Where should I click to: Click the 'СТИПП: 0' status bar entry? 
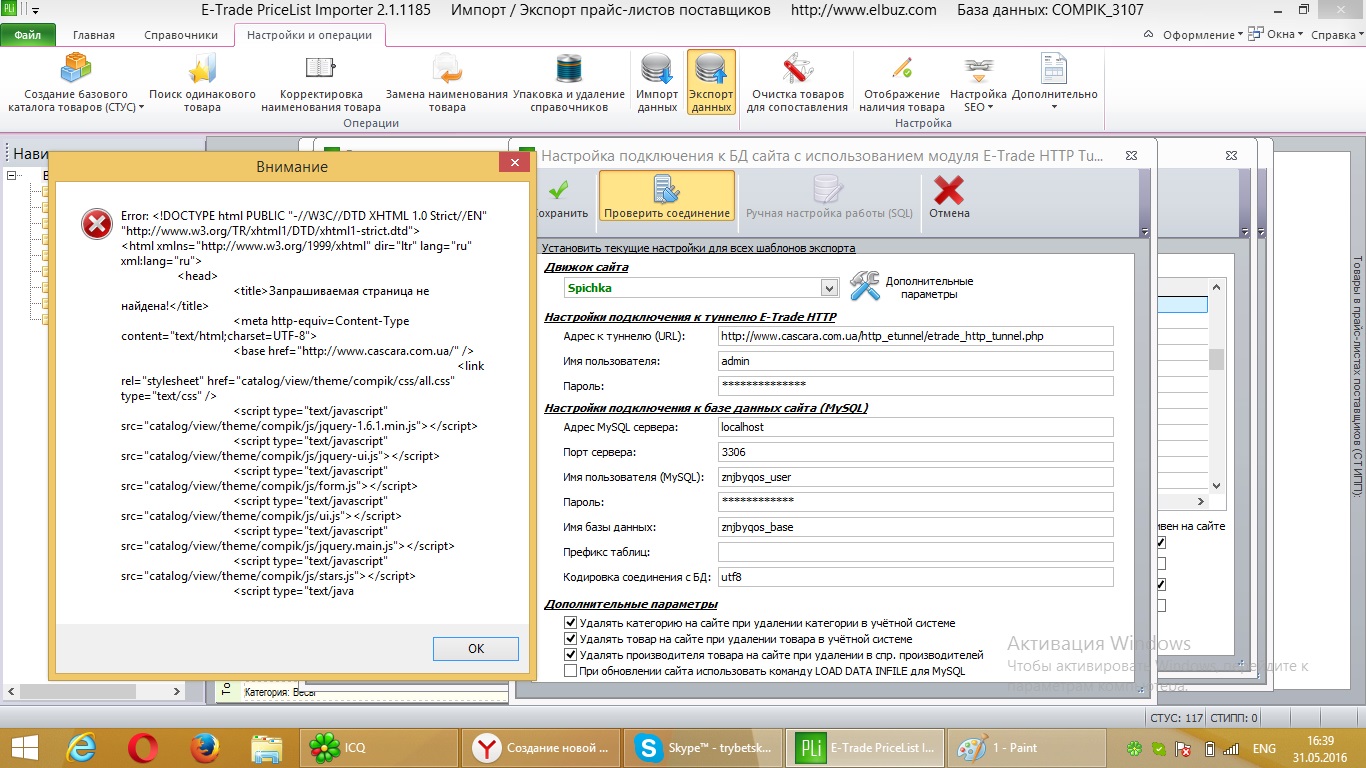(1234, 717)
